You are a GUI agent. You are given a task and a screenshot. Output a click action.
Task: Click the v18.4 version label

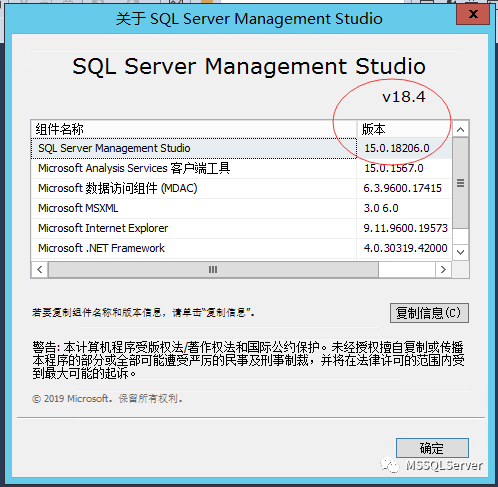pyautogui.click(x=404, y=97)
